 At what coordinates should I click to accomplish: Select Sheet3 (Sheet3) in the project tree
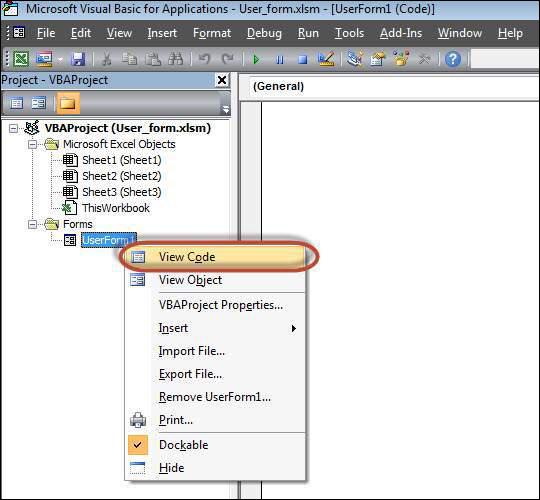coord(122,192)
